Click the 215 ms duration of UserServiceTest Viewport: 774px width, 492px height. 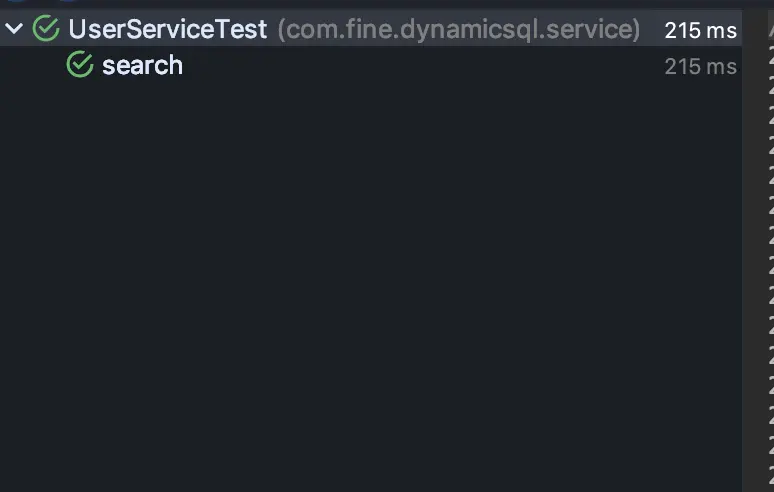point(700,30)
